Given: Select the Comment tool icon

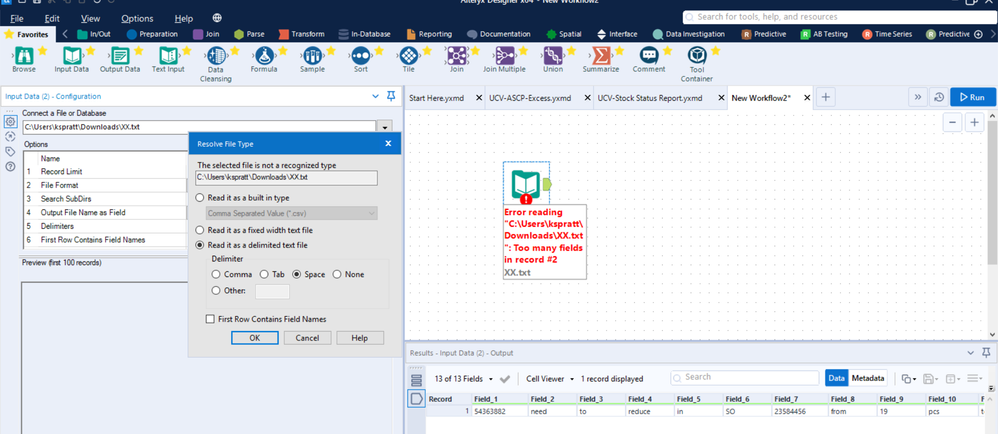Looking at the screenshot, I should coord(649,56).
